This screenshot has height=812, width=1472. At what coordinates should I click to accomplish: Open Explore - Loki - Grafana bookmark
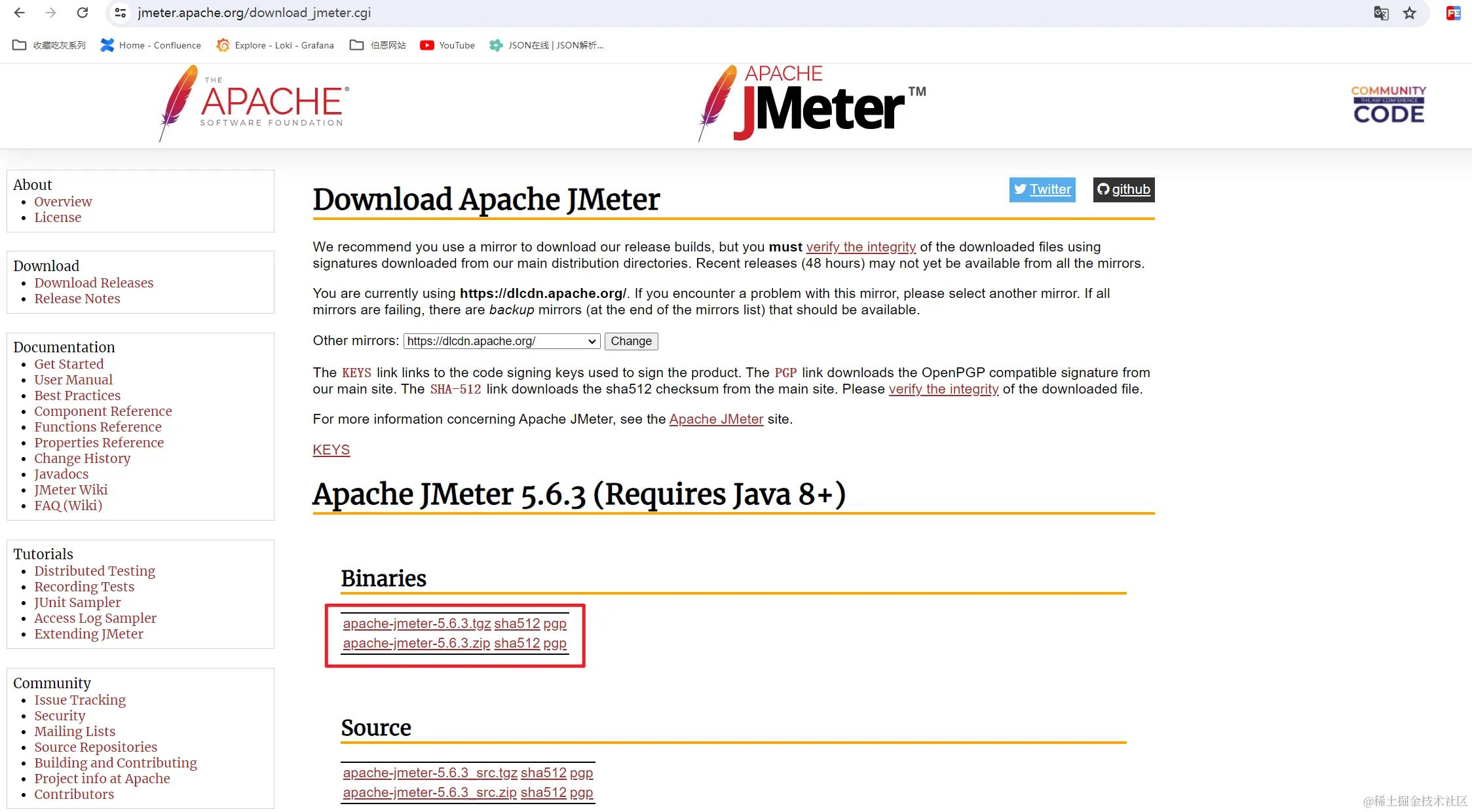pyautogui.click(x=275, y=45)
